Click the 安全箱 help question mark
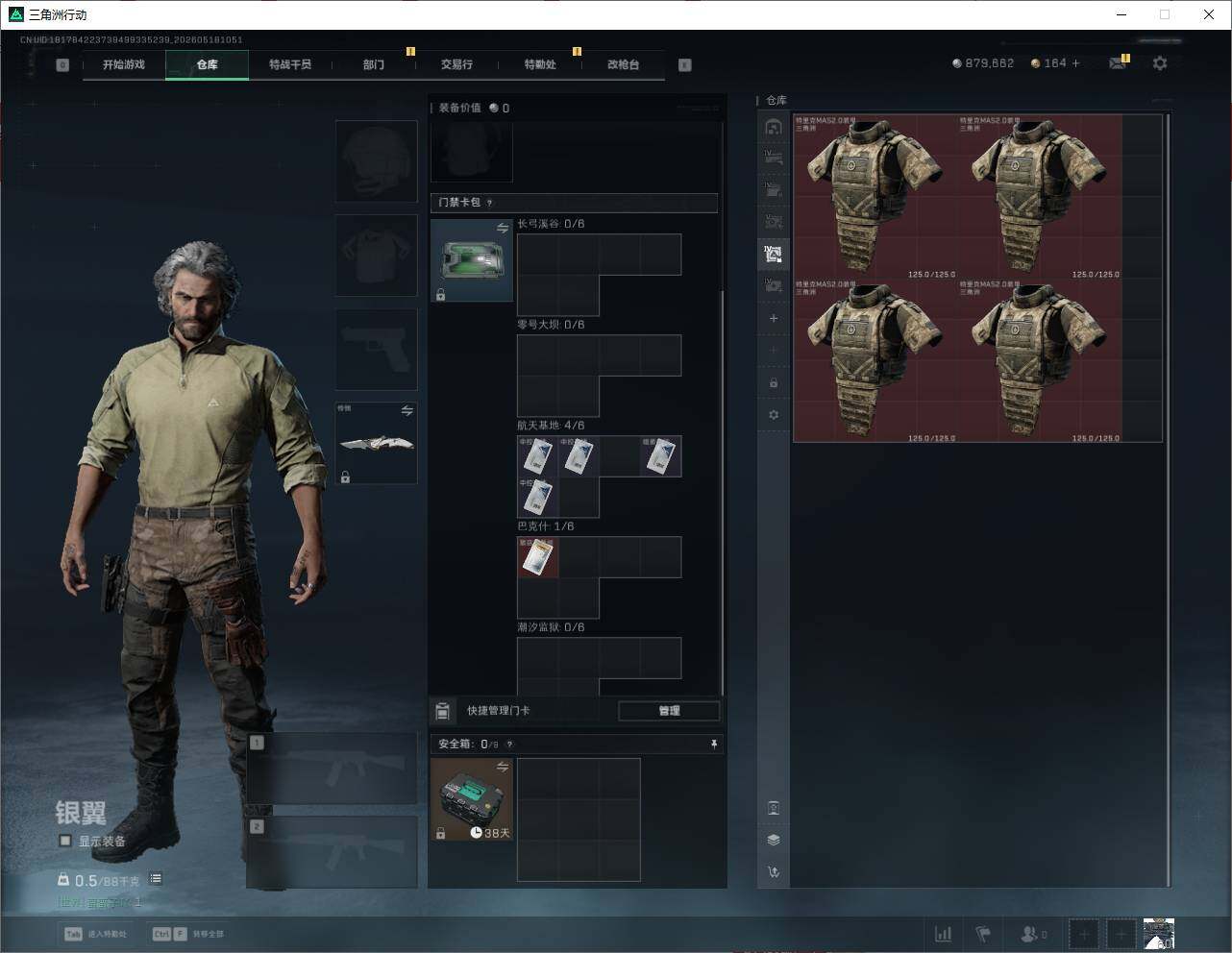The height and width of the screenshot is (953, 1232). pyautogui.click(x=509, y=745)
